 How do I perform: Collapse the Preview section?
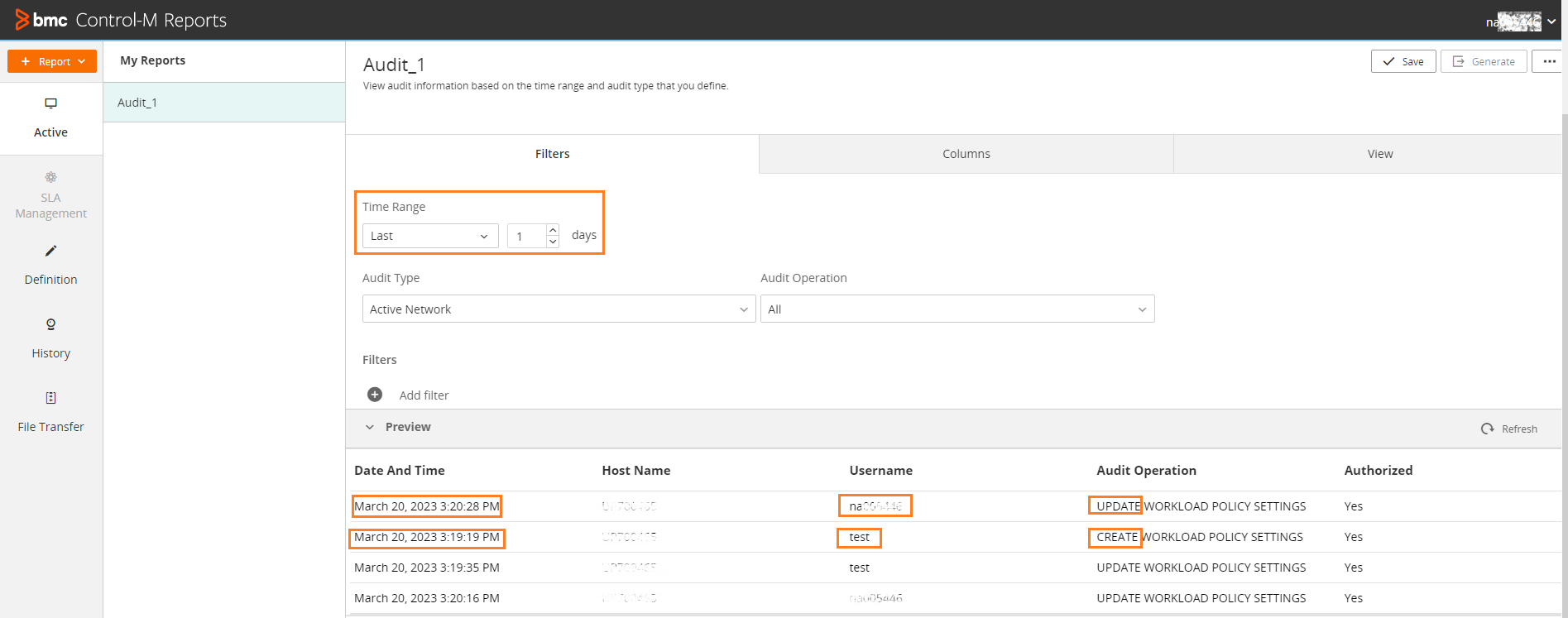click(370, 427)
